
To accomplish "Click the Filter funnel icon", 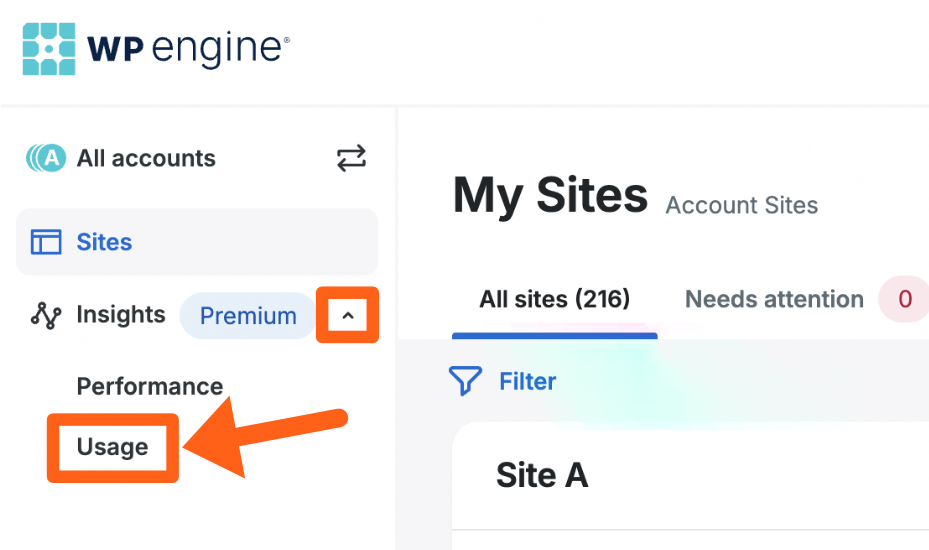I will point(465,381).
